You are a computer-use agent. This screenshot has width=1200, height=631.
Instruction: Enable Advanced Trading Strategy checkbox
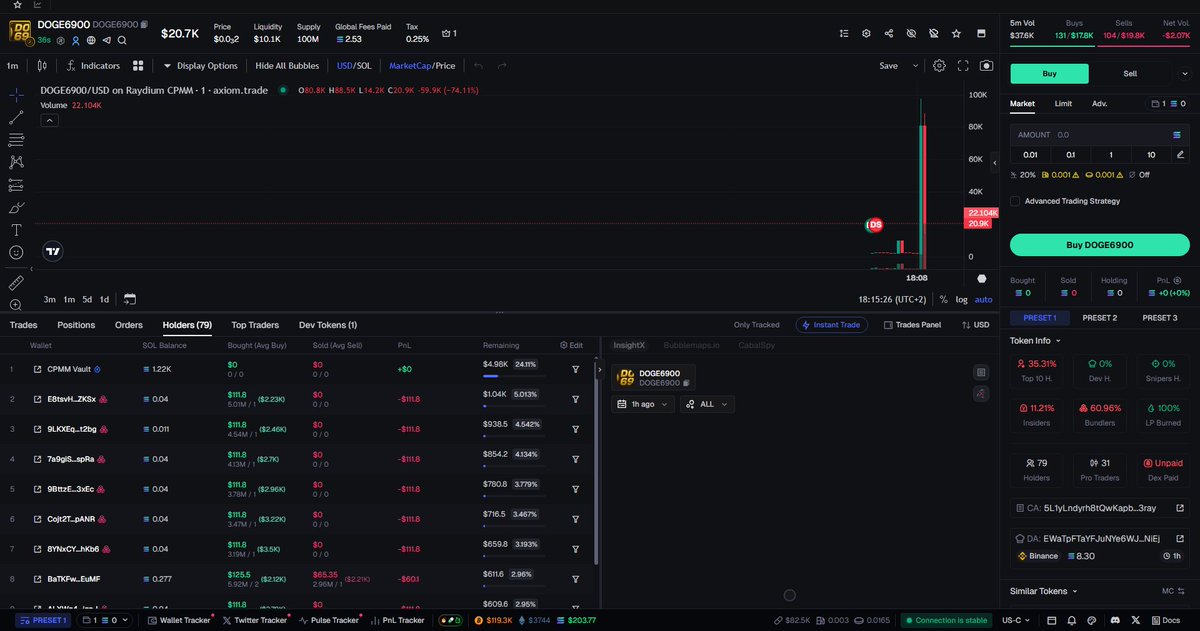coord(1016,201)
